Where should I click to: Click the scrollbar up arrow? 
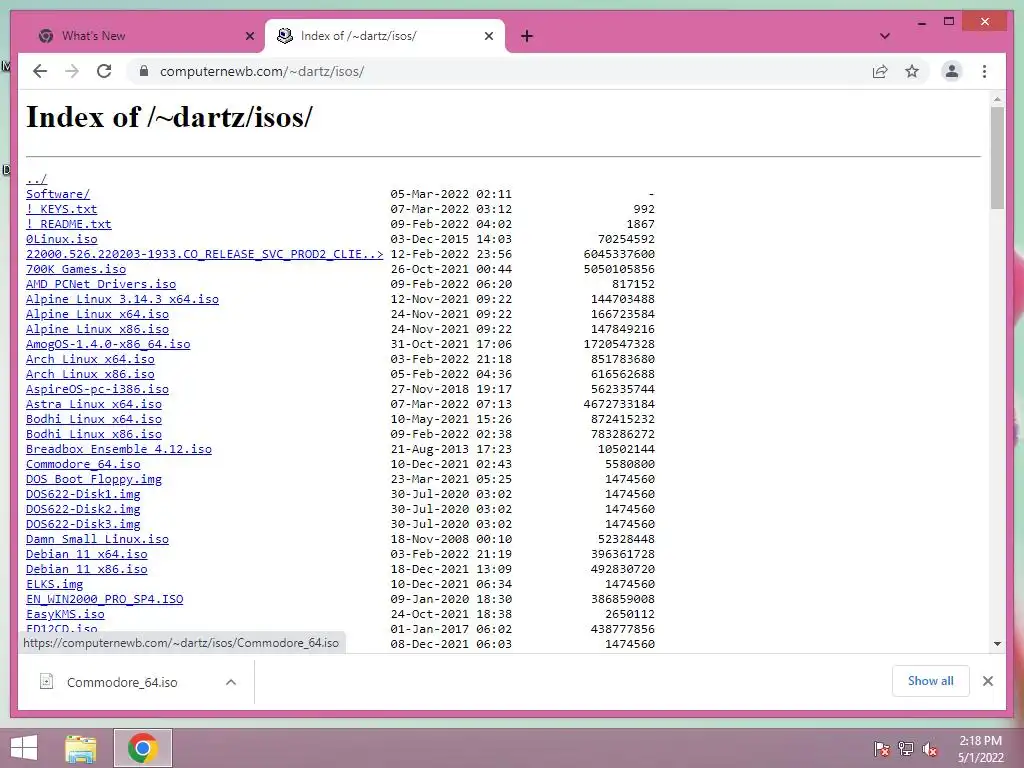tap(997, 100)
